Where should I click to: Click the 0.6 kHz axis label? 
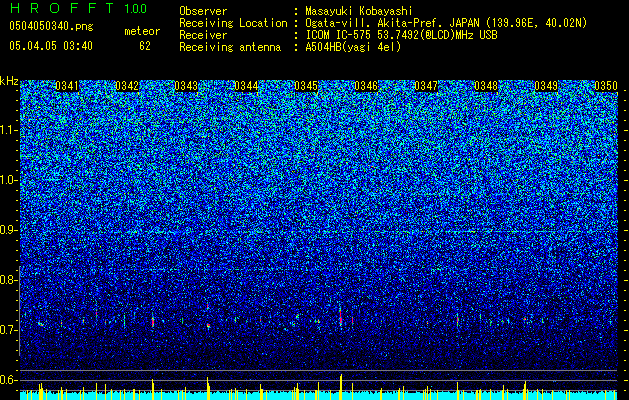(x=9, y=380)
